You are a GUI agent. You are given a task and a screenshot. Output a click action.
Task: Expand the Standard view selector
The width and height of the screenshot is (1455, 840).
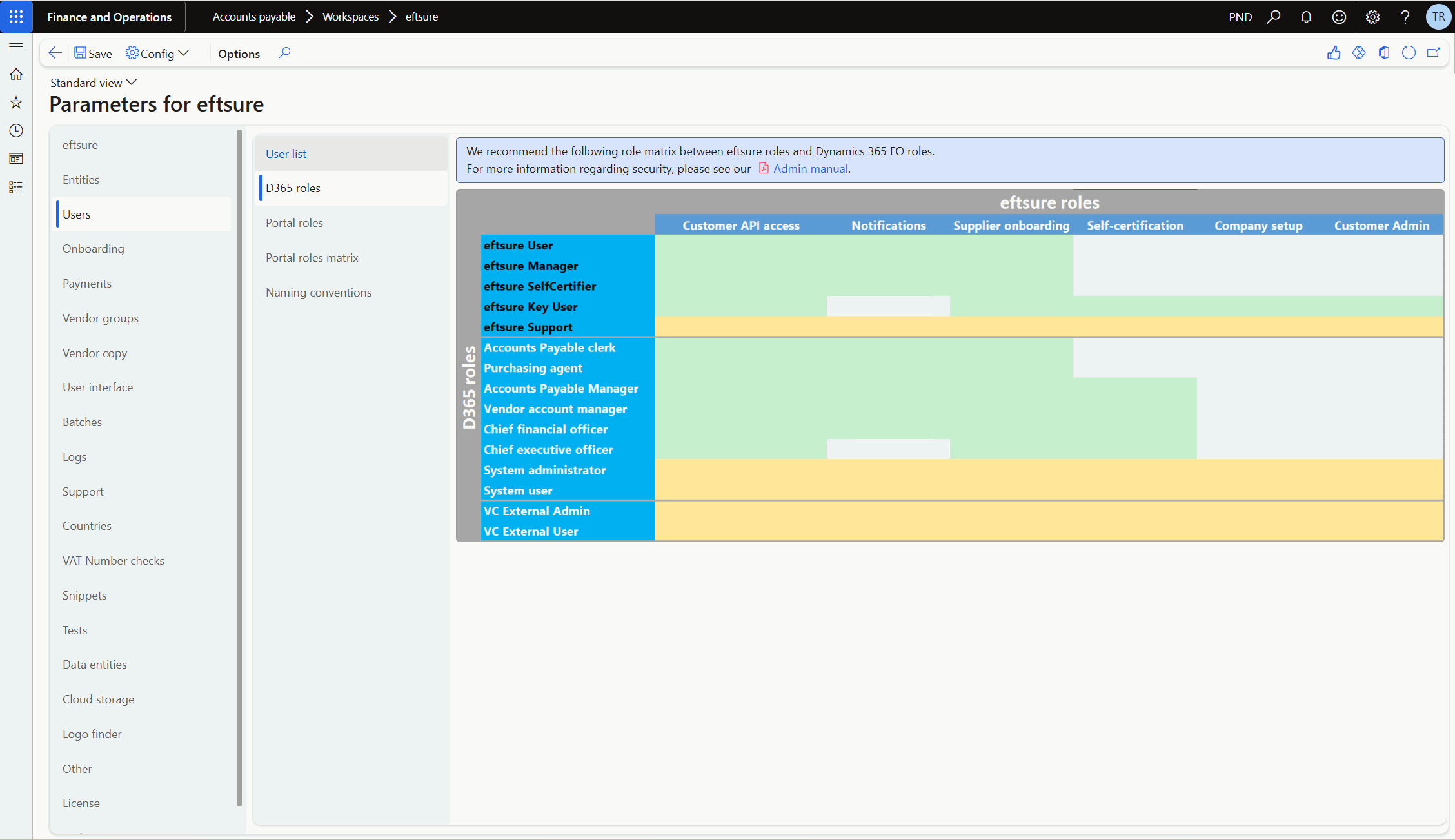(94, 83)
